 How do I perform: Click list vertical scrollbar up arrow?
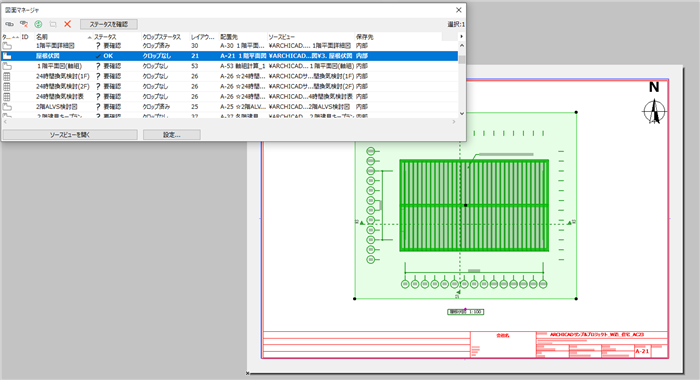pyautogui.click(x=462, y=46)
